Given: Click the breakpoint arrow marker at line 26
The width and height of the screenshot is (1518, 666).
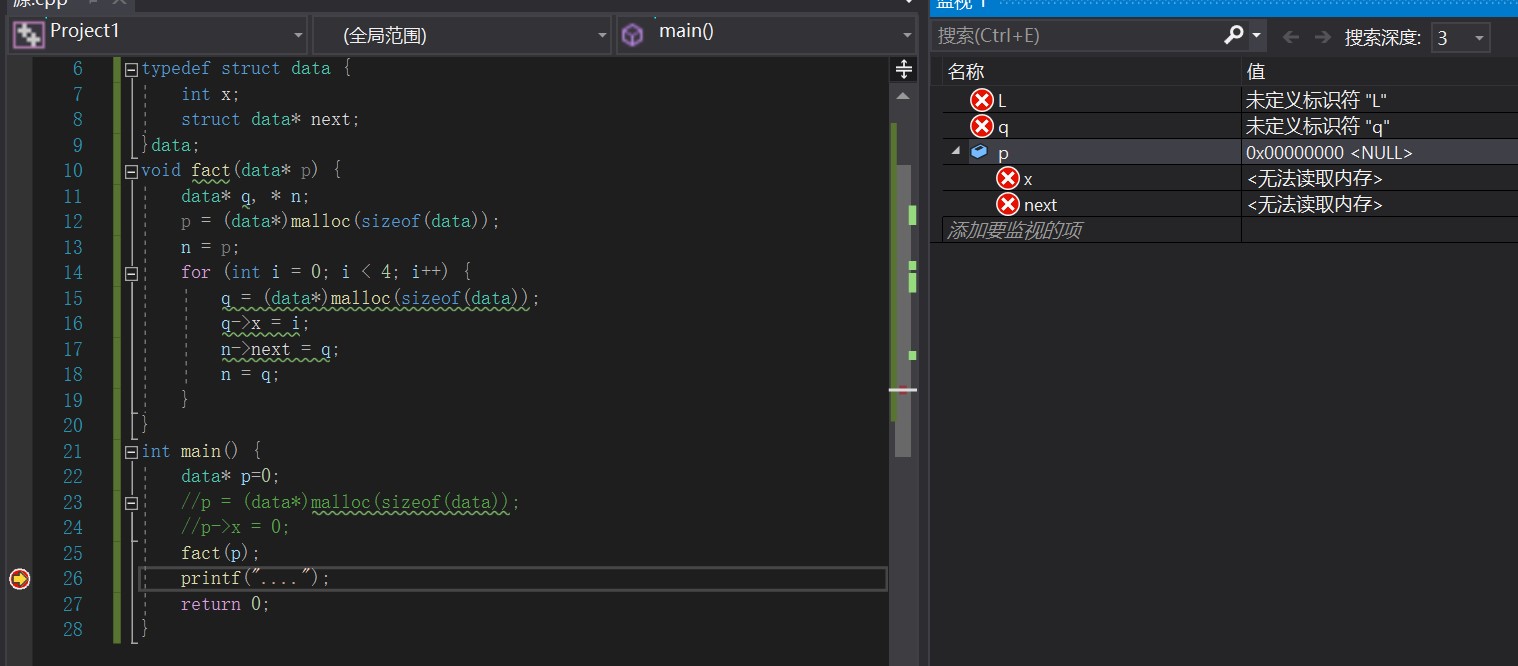Looking at the screenshot, I should [x=19, y=578].
